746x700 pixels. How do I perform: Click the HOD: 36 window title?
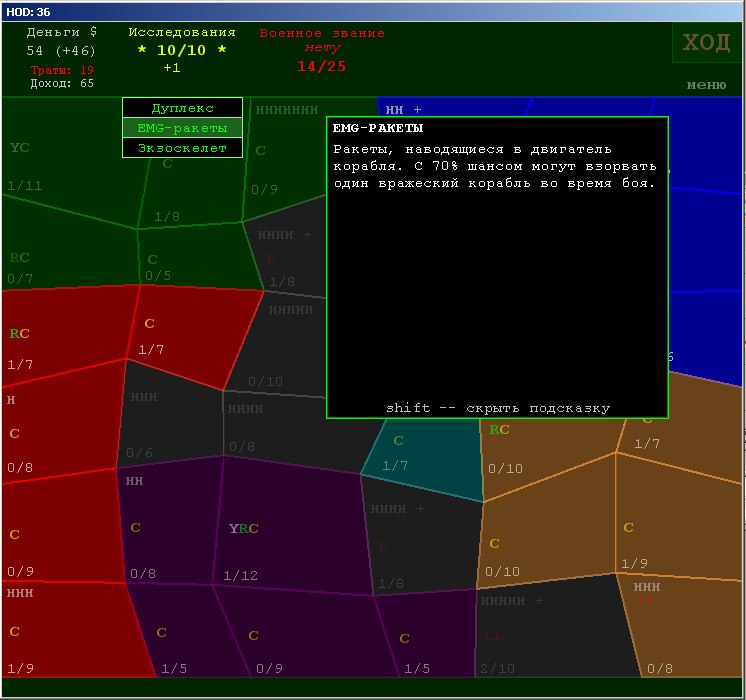[28, 12]
